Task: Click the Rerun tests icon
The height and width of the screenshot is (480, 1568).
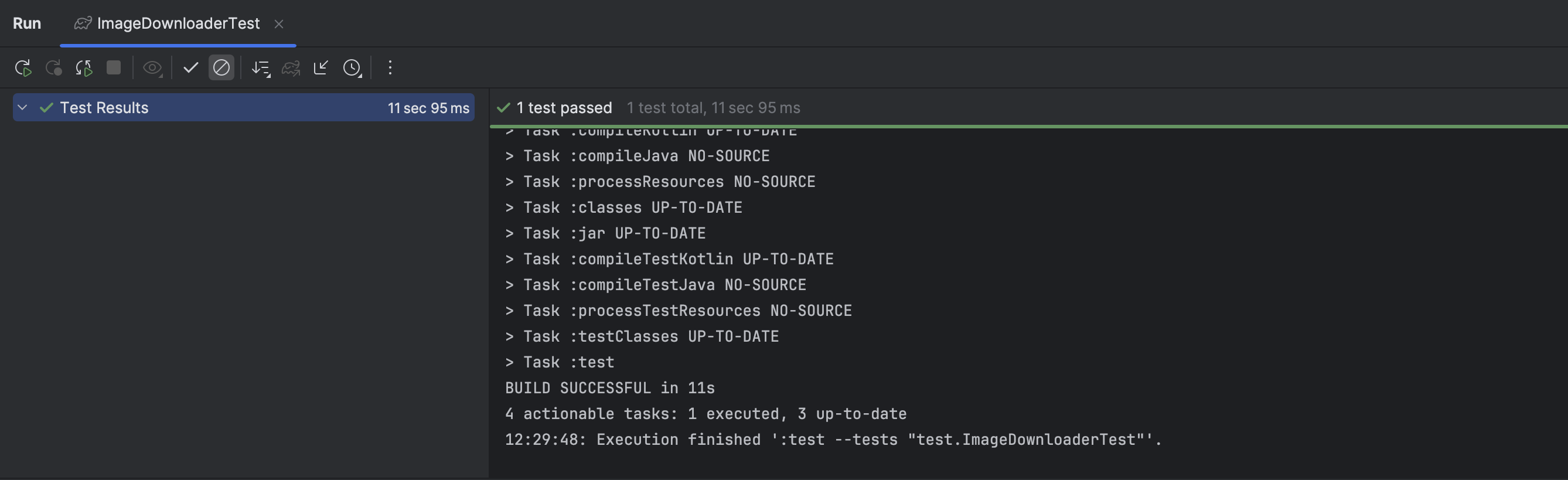Action: [x=23, y=67]
